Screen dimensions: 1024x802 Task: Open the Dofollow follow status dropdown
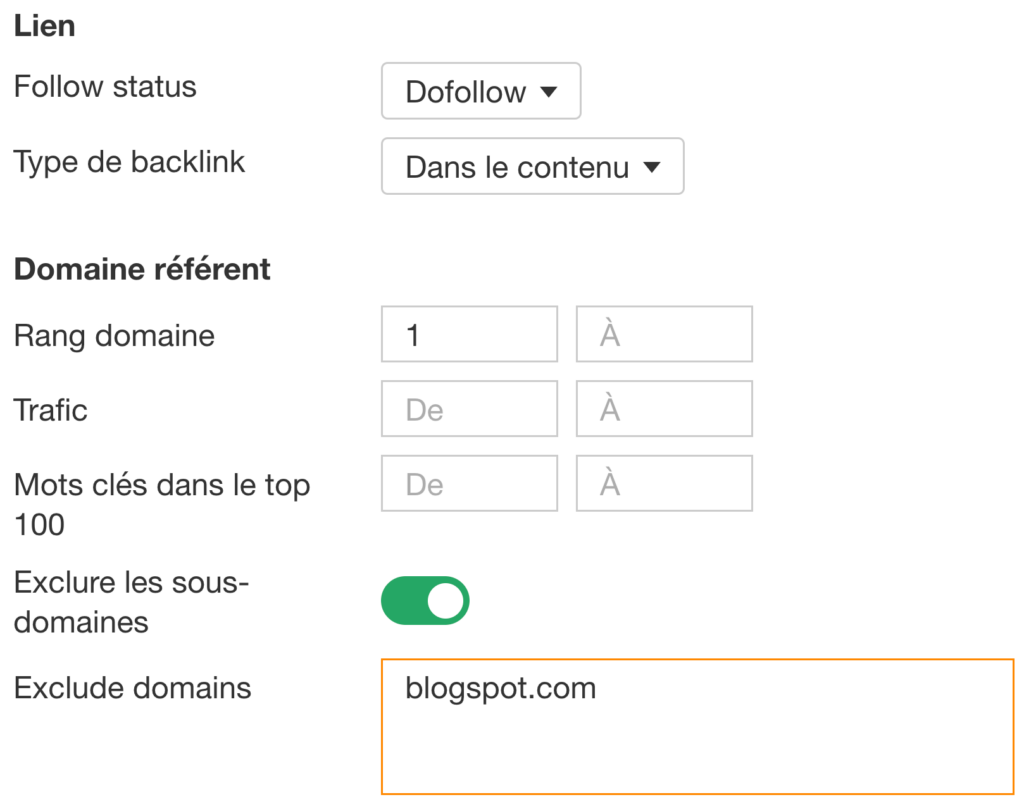pos(481,91)
